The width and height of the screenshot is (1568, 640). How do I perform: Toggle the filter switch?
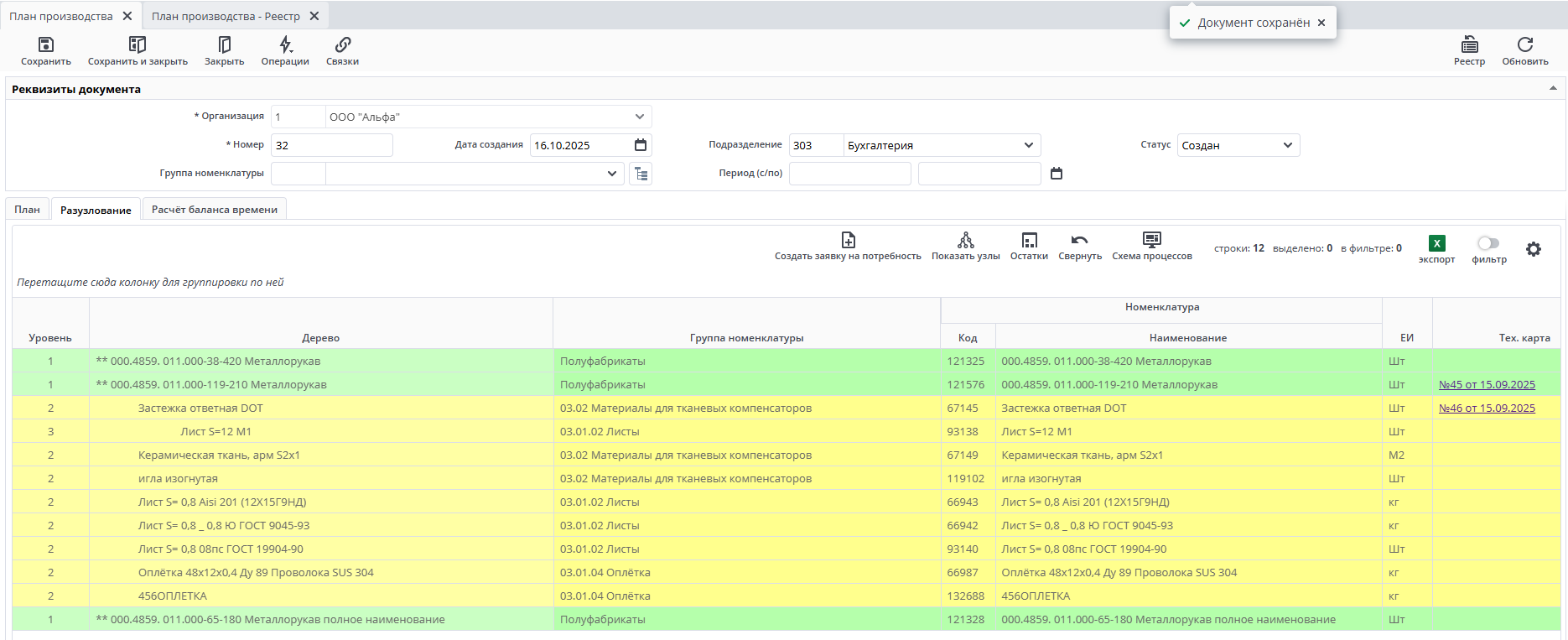tap(1488, 243)
